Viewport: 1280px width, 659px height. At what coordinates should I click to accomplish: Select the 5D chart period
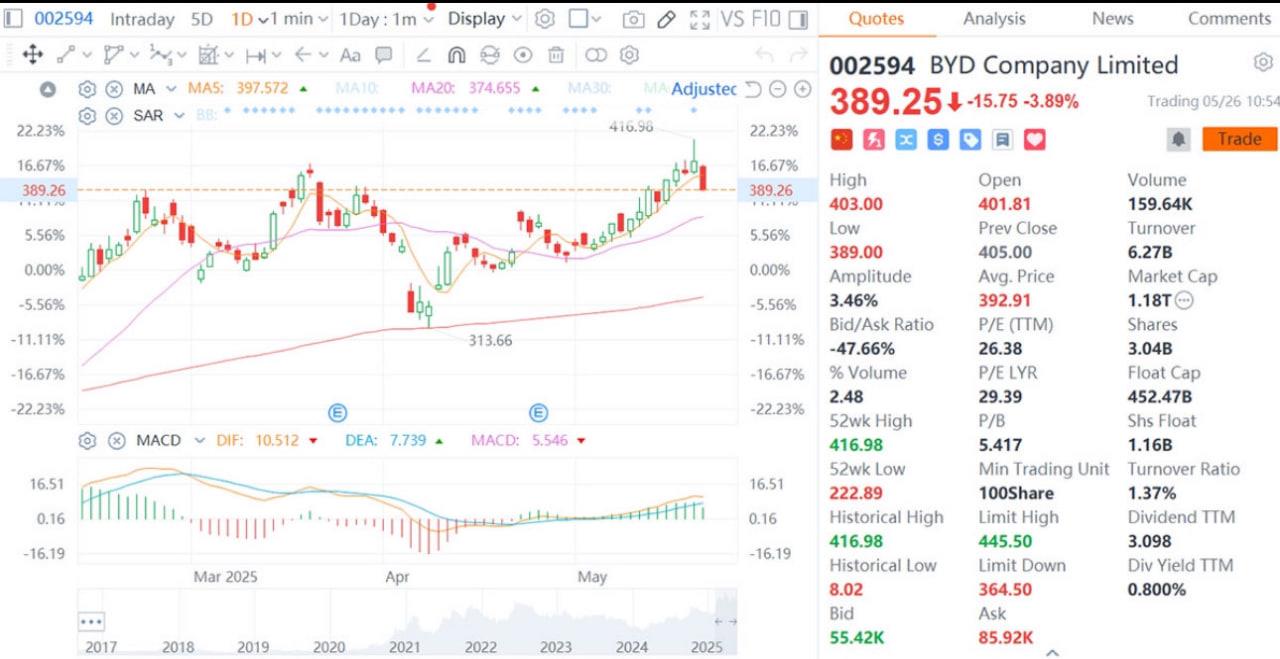click(202, 19)
